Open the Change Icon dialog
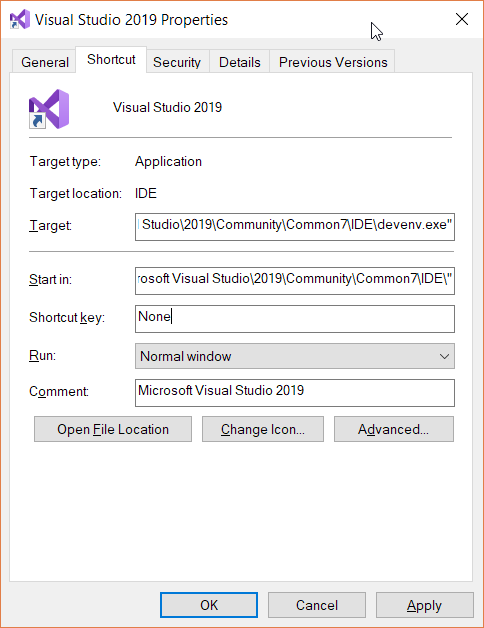The width and height of the screenshot is (484, 628). [263, 429]
